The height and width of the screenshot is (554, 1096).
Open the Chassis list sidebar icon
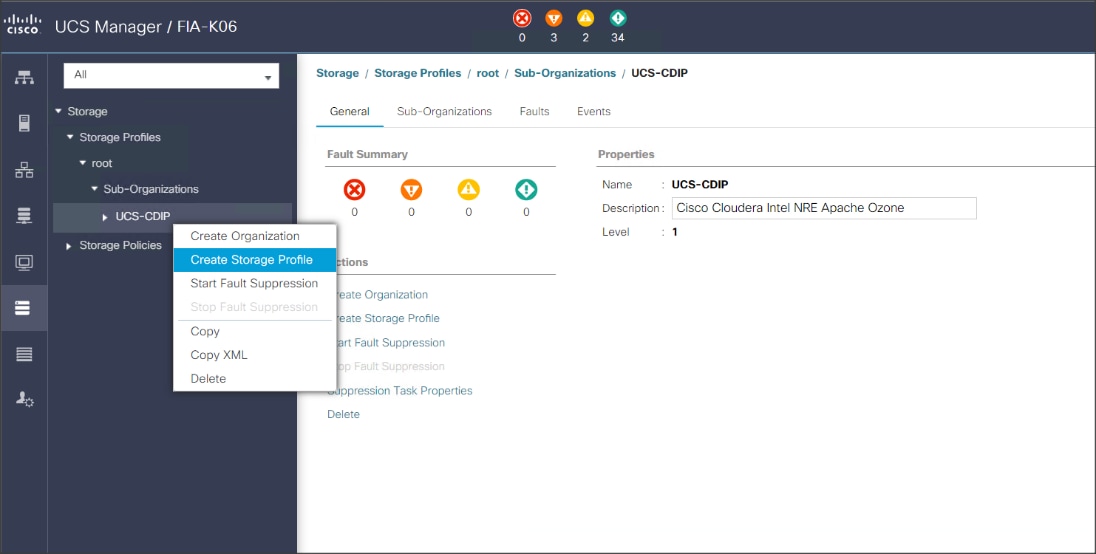24,354
